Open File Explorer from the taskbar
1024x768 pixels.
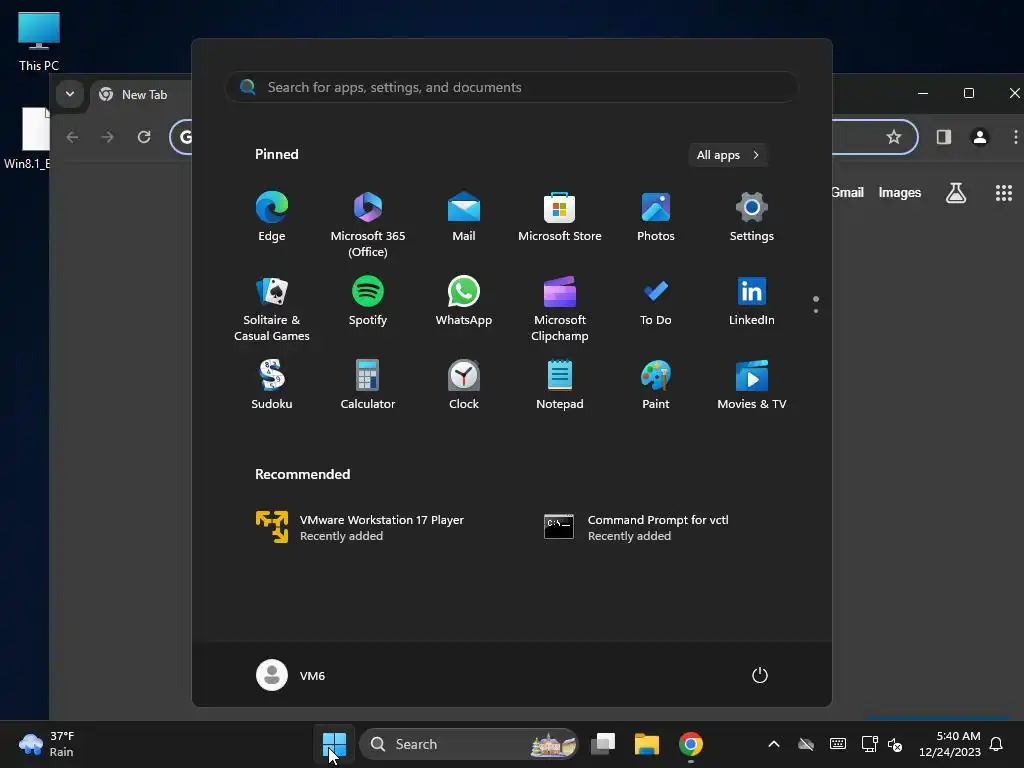point(647,744)
